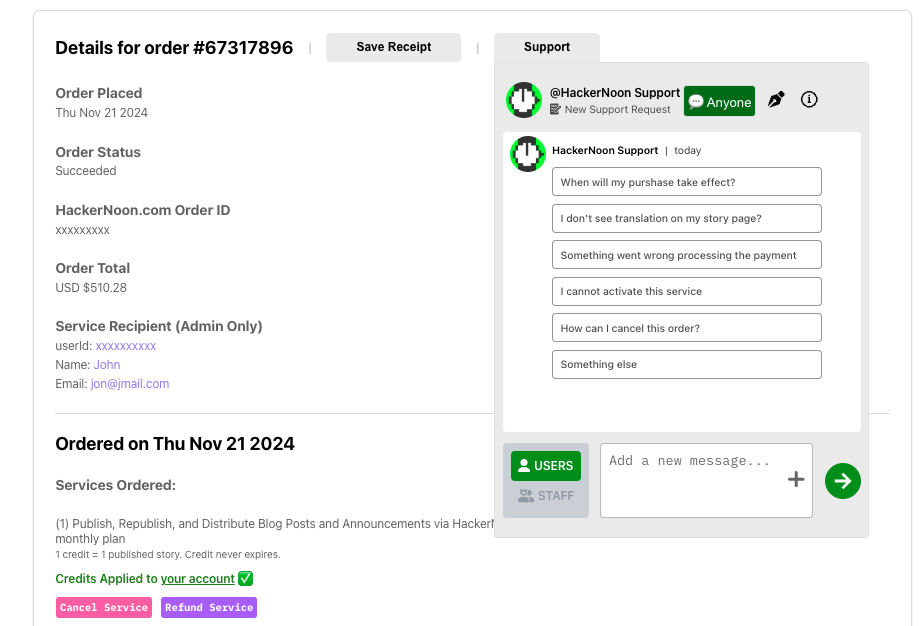
Task: Click green checkmark beside Credits Applied
Action: [246, 579]
